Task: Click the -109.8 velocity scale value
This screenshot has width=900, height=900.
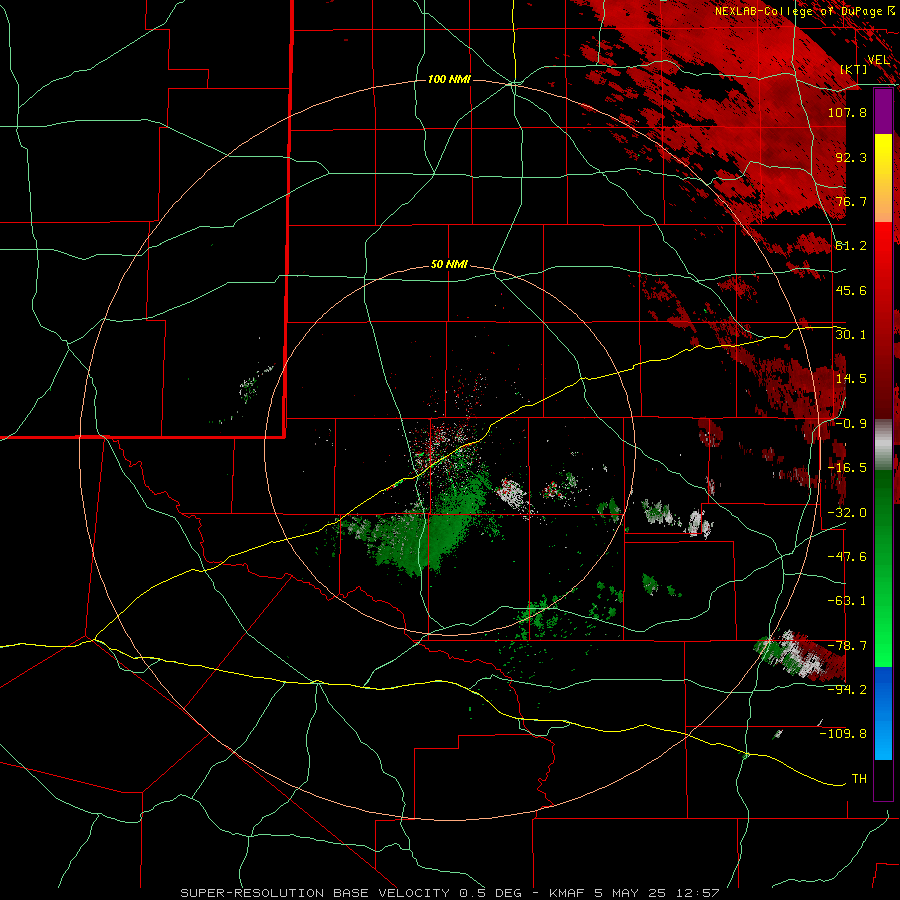Action: pos(843,734)
